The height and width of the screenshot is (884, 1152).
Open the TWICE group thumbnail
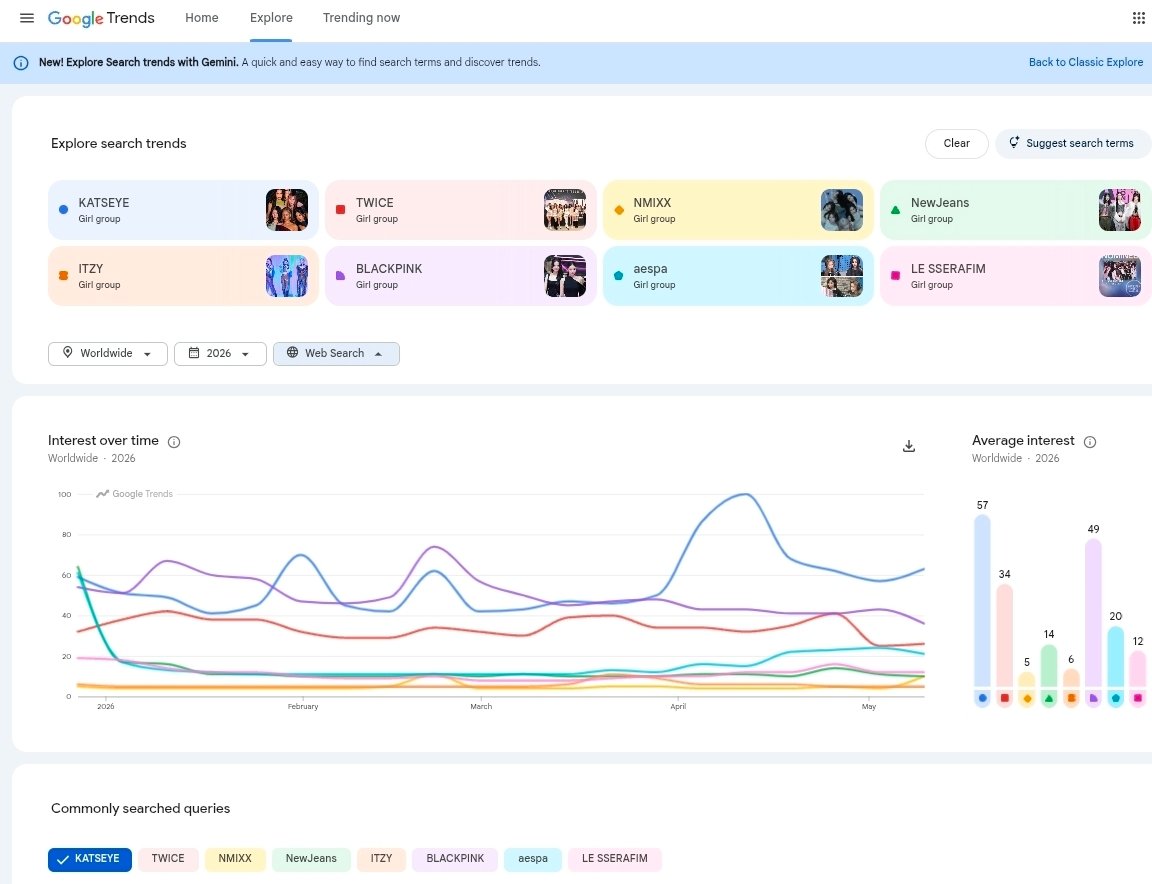coord(565,210)
